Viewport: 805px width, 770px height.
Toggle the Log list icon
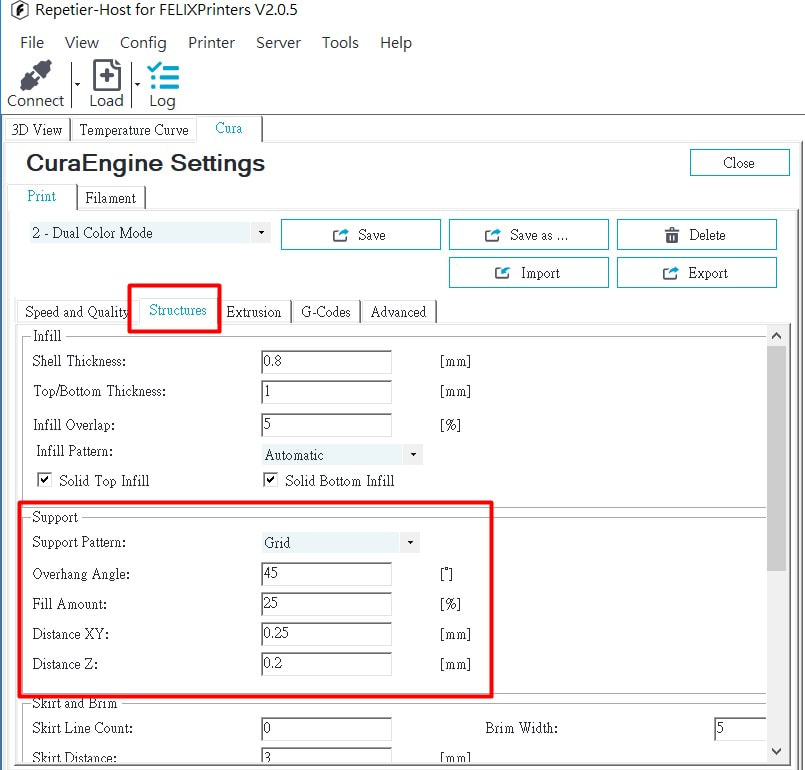point(162,78)
